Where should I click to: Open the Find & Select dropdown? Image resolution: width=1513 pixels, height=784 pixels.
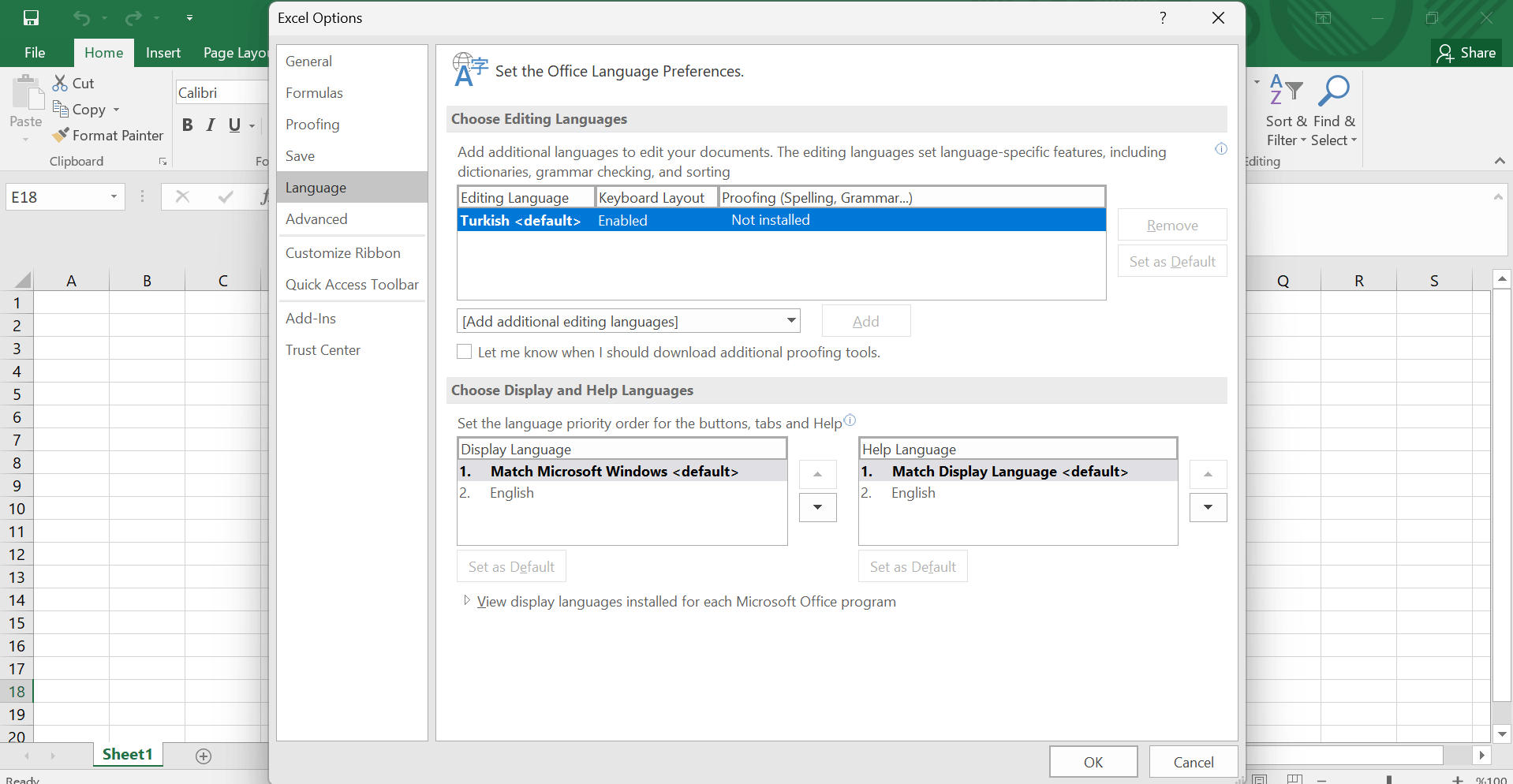(1334, 111)
